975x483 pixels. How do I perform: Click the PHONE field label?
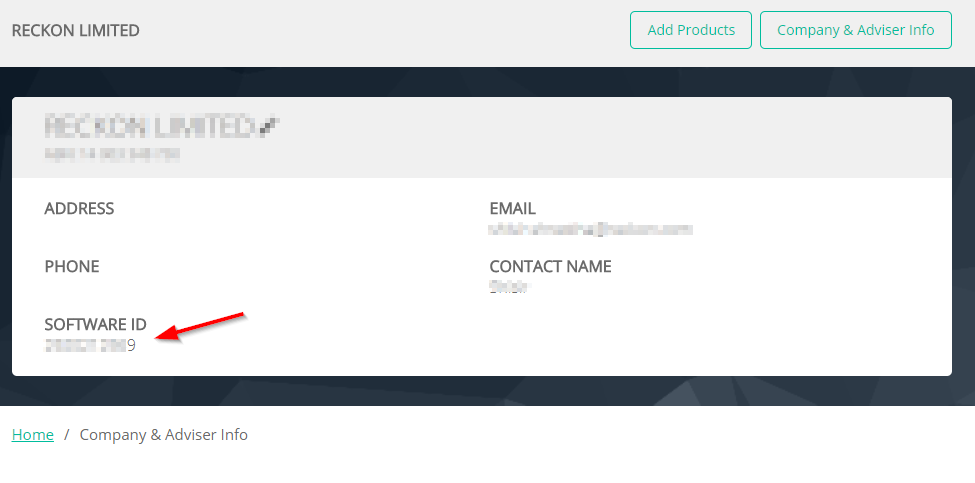tap(72, 267)
